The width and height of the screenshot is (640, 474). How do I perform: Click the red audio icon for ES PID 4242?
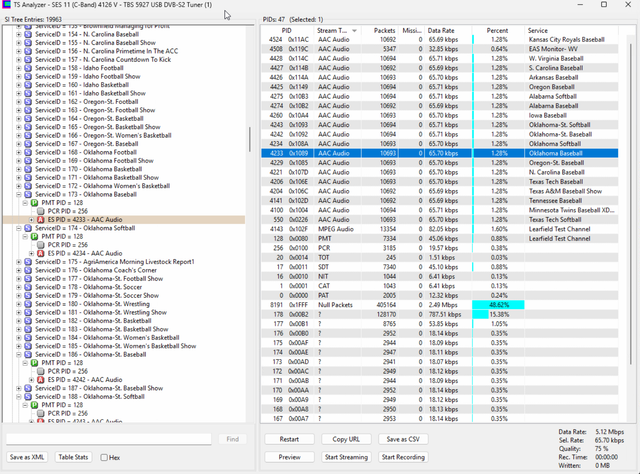click(x=41, y=380)
